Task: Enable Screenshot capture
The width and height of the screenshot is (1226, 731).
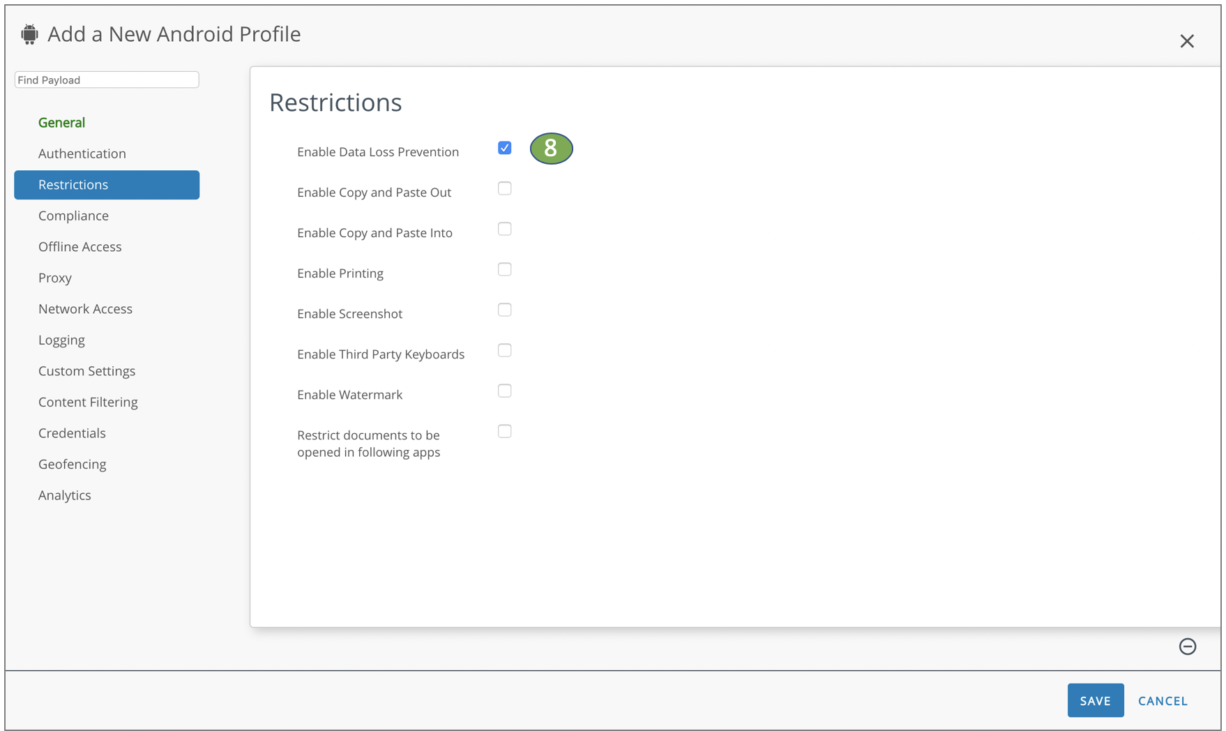Action: [x=505, y=309]
